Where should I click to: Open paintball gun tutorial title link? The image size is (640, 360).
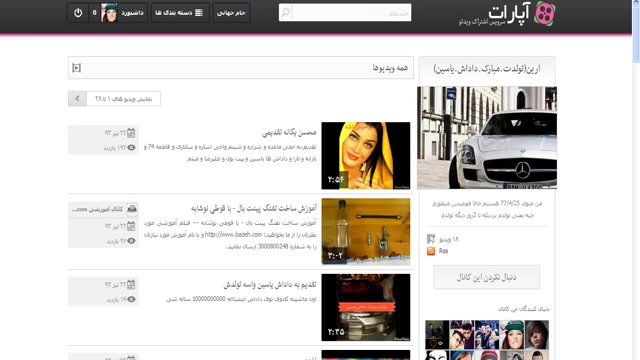point(254,208)
